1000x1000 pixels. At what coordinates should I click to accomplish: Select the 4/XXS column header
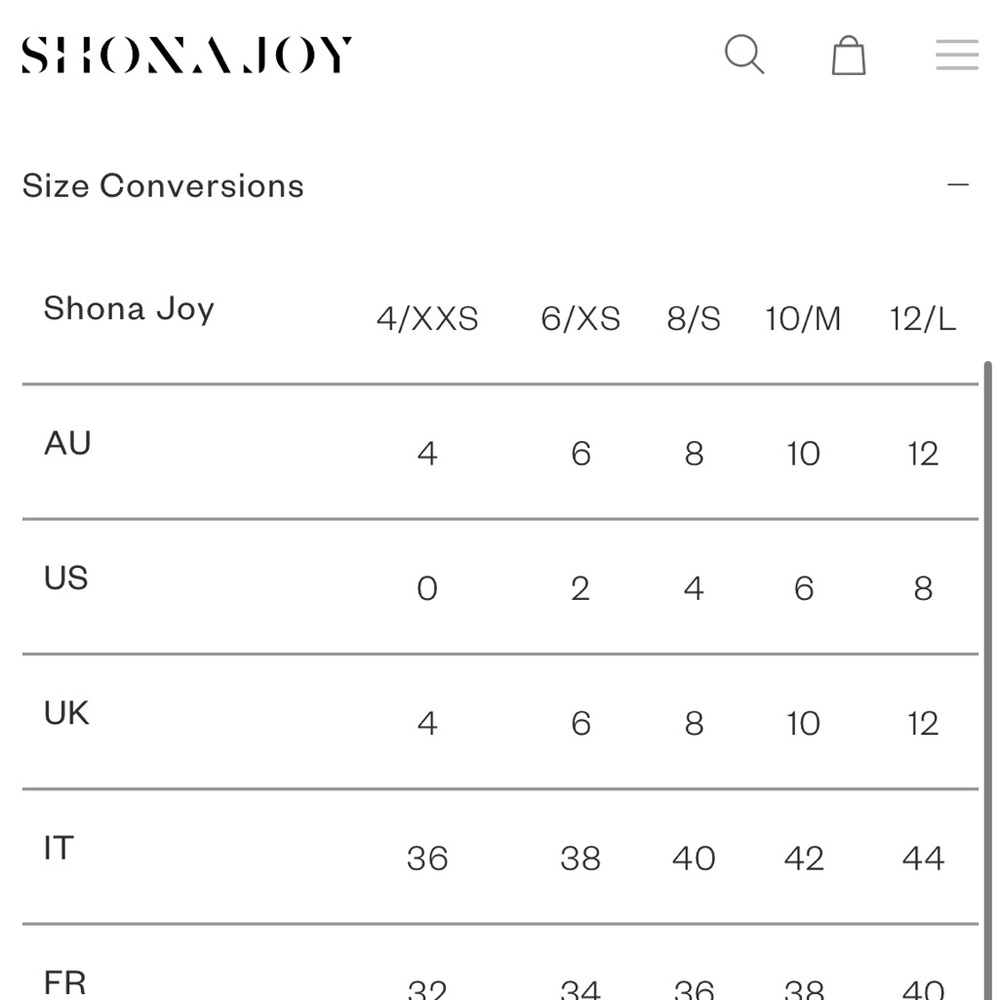427,318
